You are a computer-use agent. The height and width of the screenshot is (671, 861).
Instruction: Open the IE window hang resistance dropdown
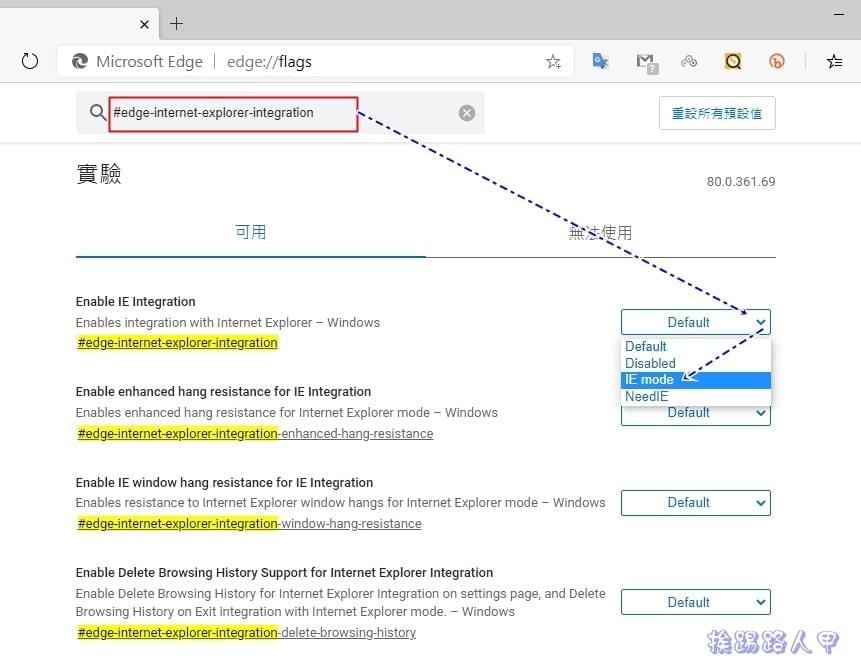(696, 502)
